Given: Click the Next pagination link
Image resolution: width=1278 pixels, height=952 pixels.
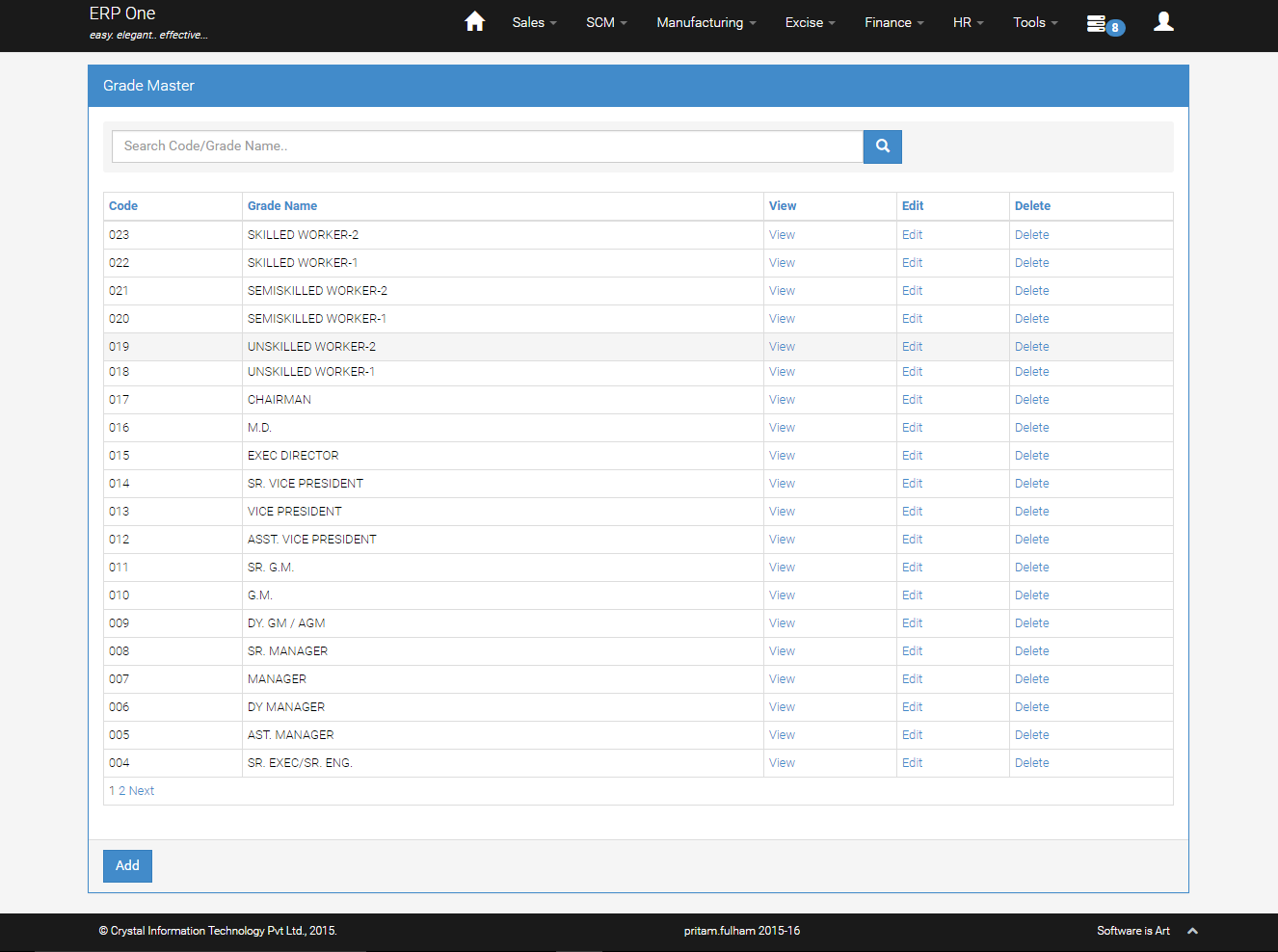Looking at the screenshot, I should coord(142,791).
